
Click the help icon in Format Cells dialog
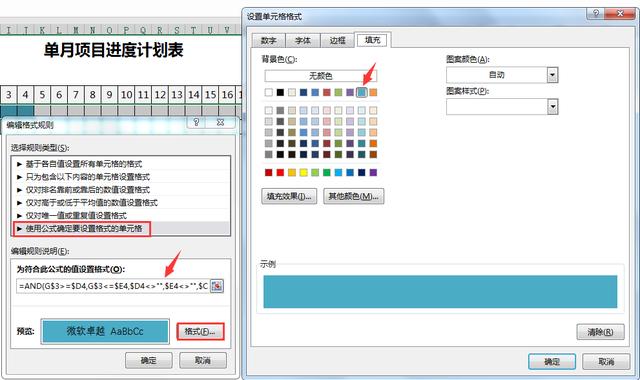pos(596,14)
